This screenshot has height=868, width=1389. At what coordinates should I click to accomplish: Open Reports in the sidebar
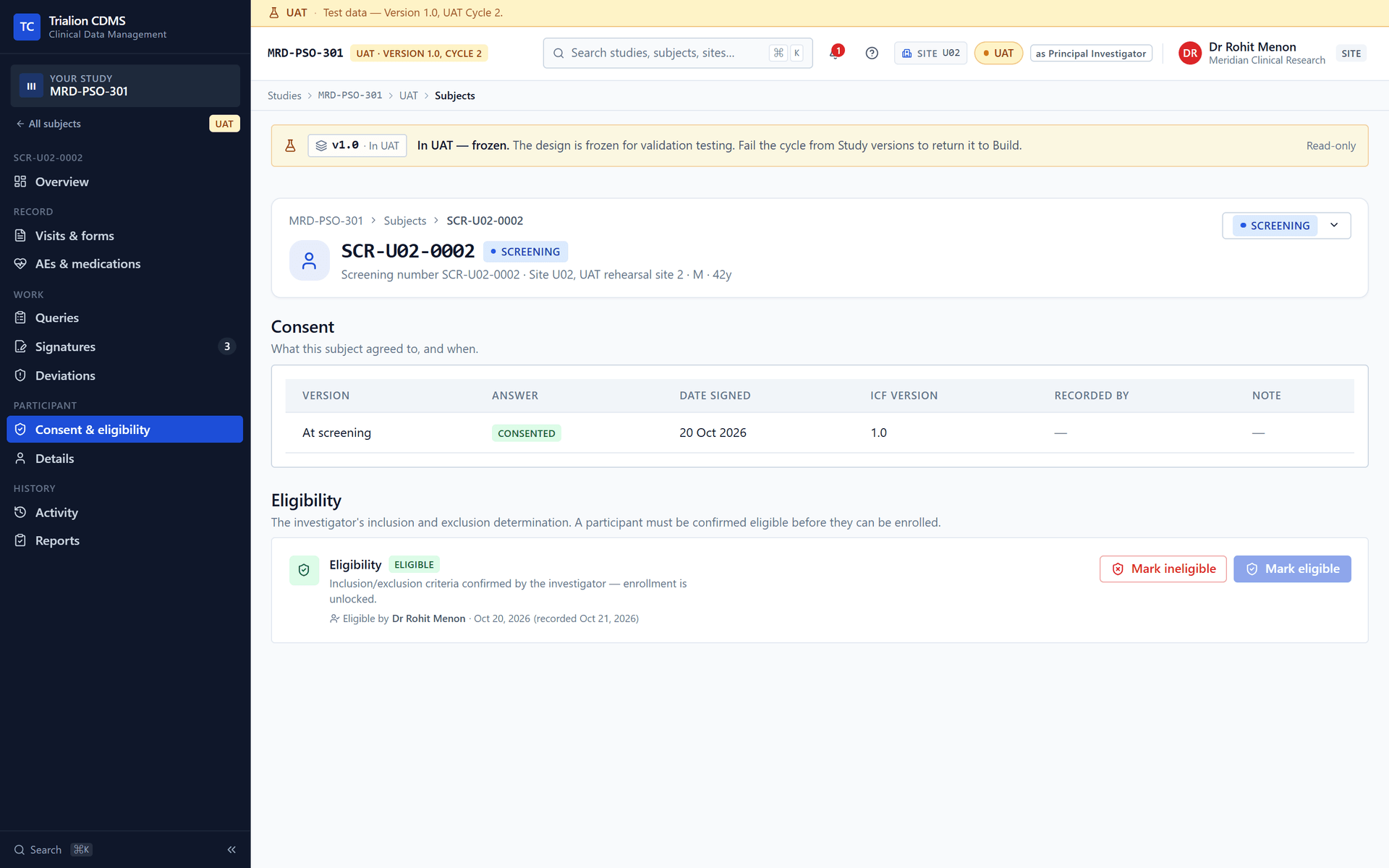pyautogui.click(x=124, y=540)
